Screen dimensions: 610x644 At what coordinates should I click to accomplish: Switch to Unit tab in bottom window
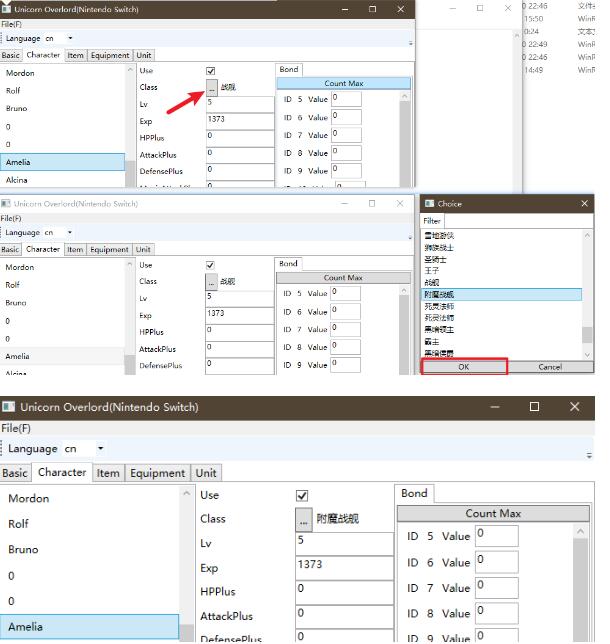point(206,473)
